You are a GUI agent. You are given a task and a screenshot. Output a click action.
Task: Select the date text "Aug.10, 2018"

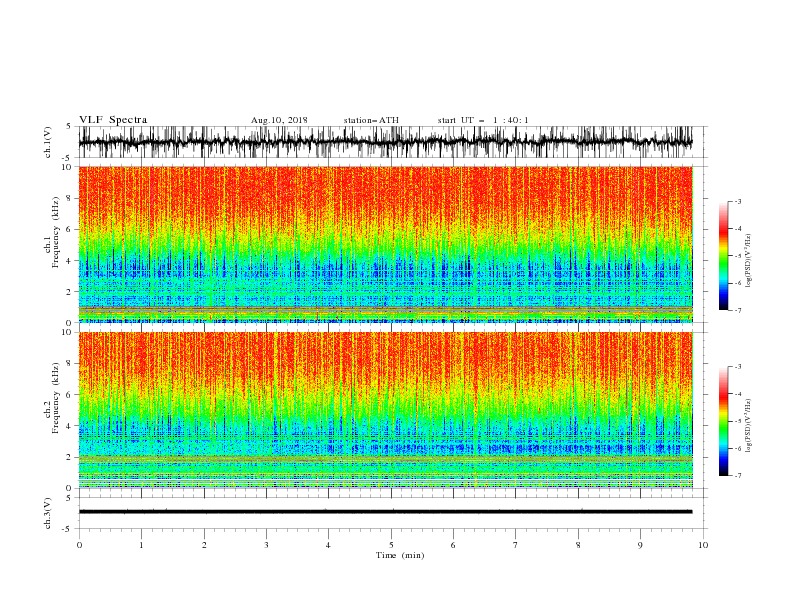[279, 120]
